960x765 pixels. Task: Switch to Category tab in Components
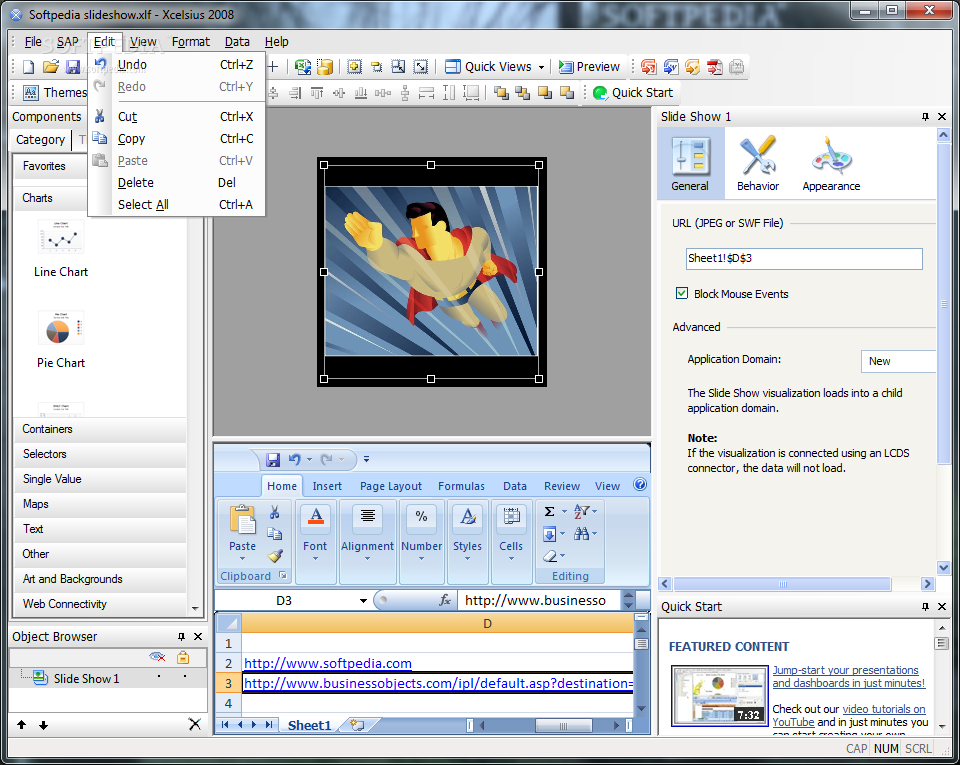(x=40, y=140)
